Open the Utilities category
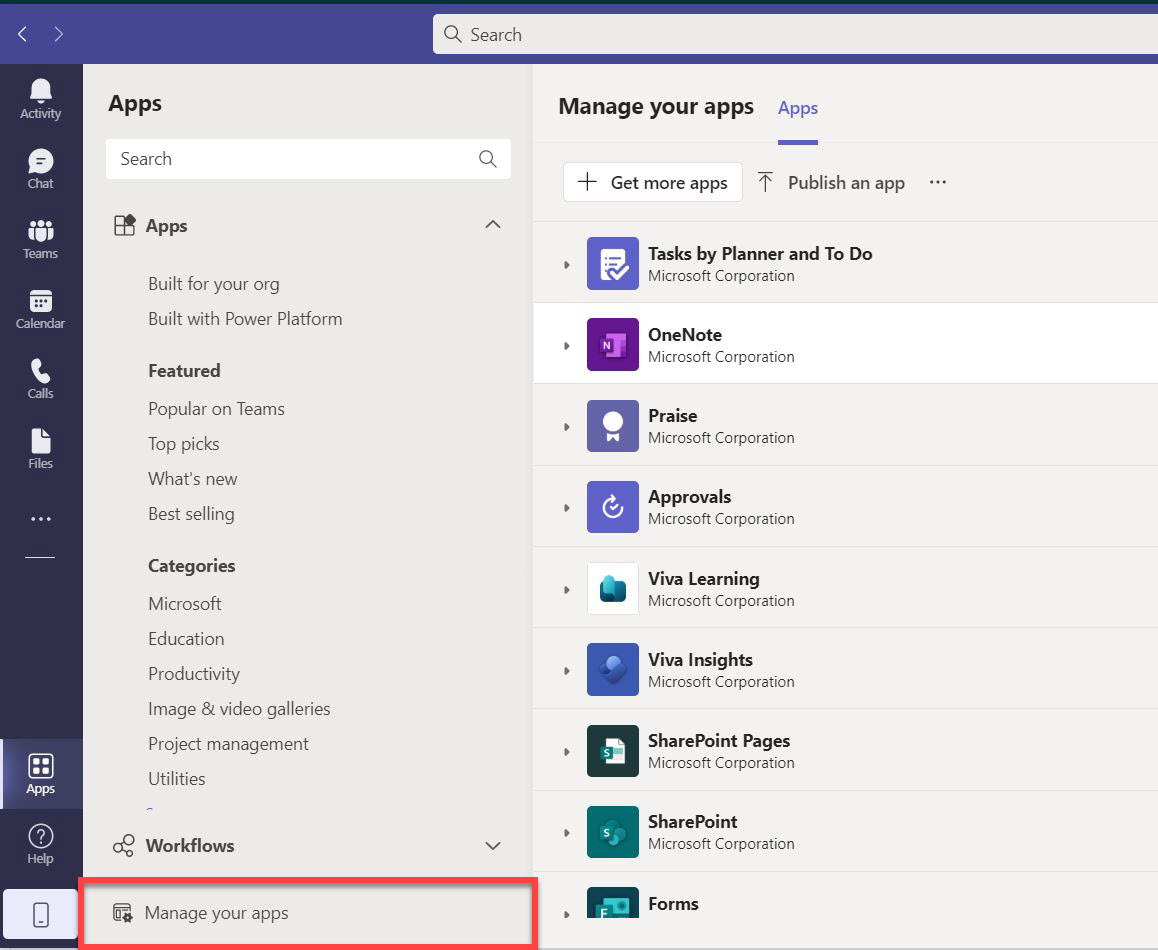This screenshot has width=1158, height=950. 177,779
